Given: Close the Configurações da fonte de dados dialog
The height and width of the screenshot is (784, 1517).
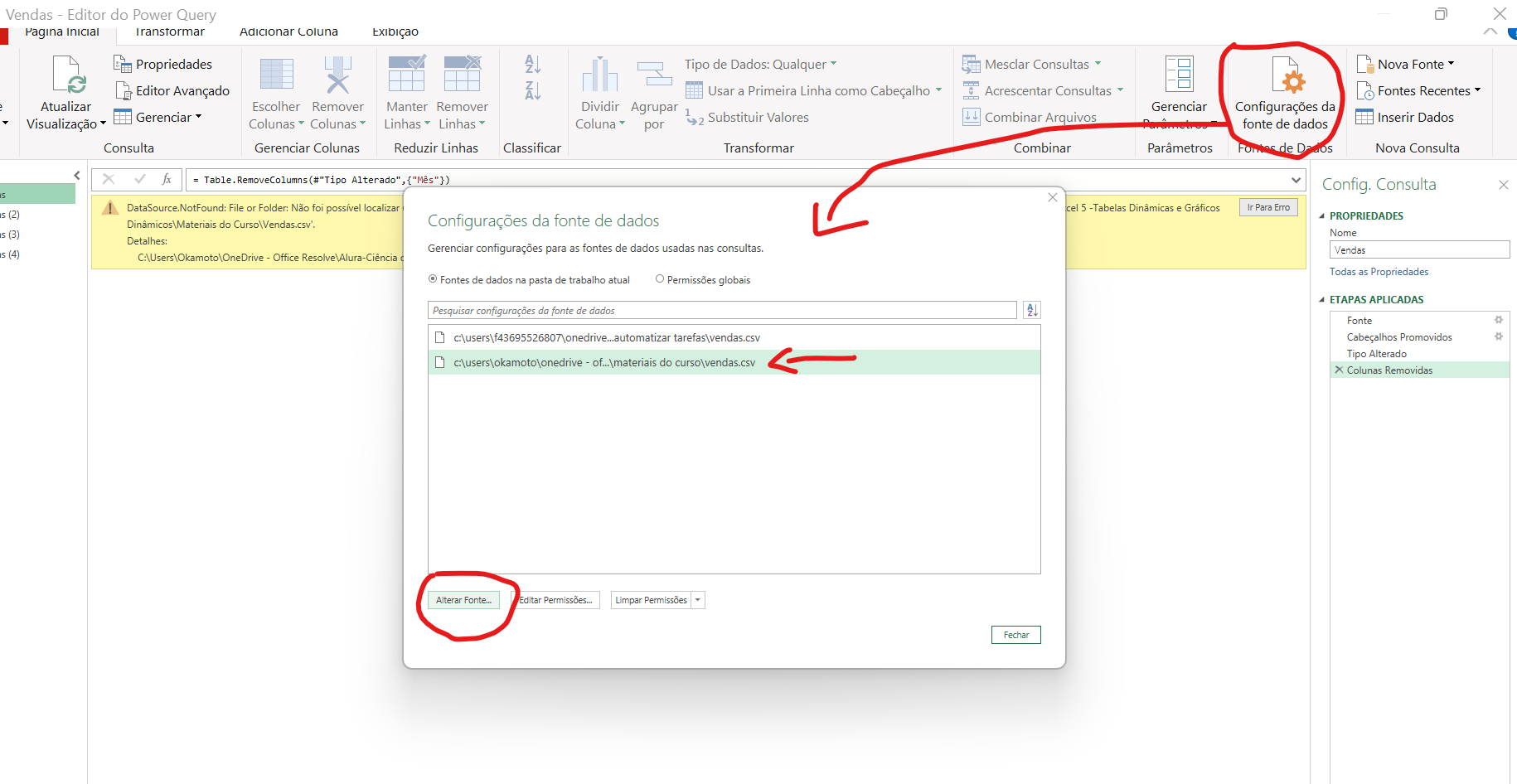Looking at the screenshot, I should pos(1053,197).
